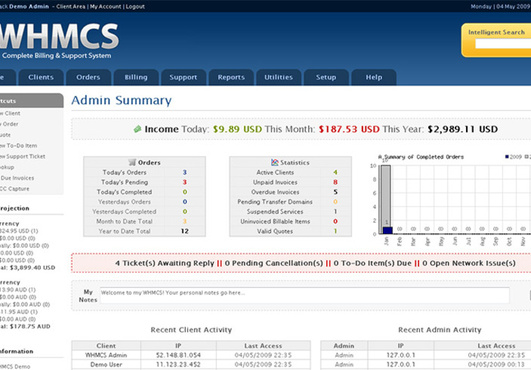Click IP 11.123.23.452 cell
This screenshot has width=531, height=370.
(x=178, y=365)
